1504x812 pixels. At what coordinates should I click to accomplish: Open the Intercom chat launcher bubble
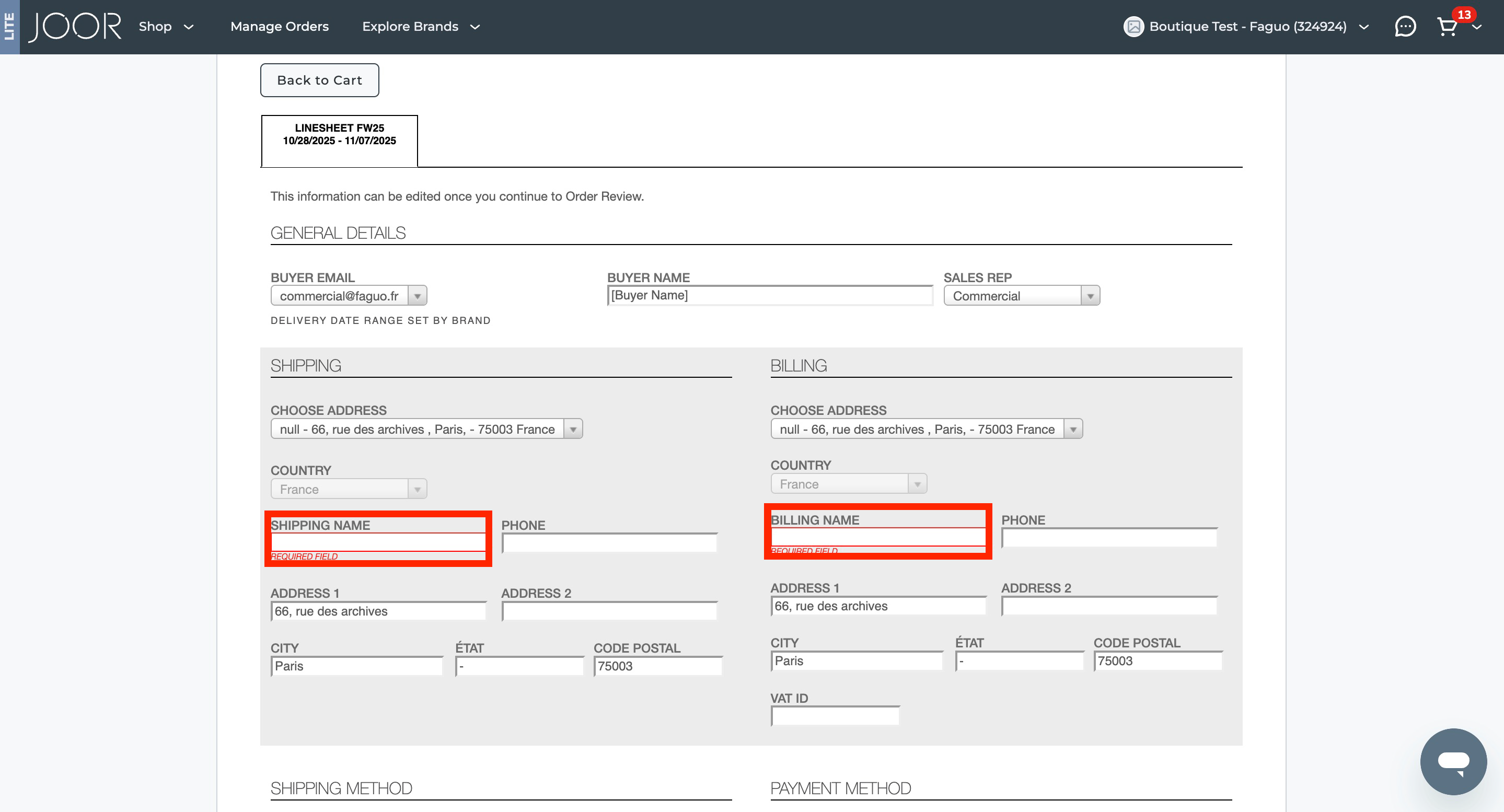1453,761
